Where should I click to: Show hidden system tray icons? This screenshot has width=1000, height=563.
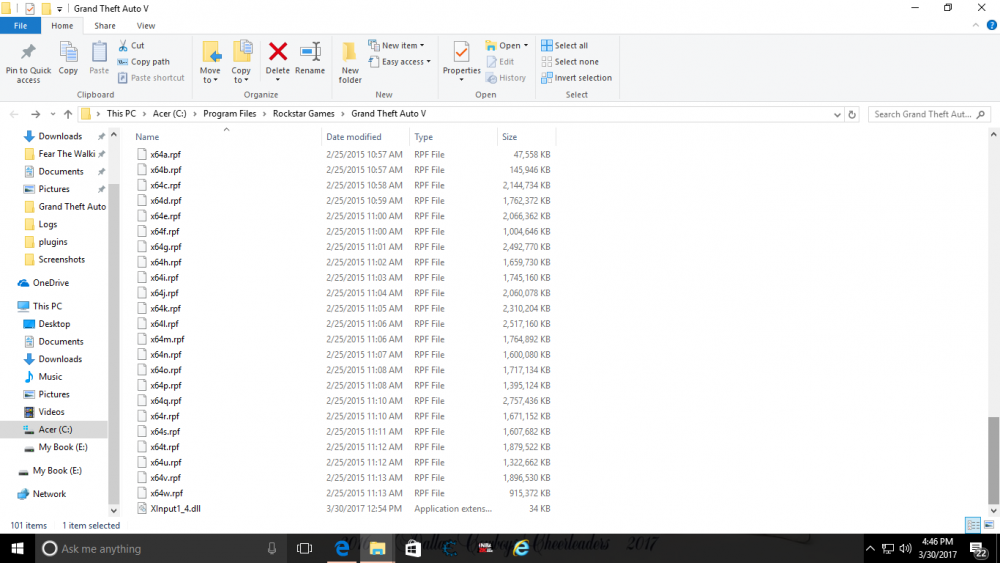(870, 548)
